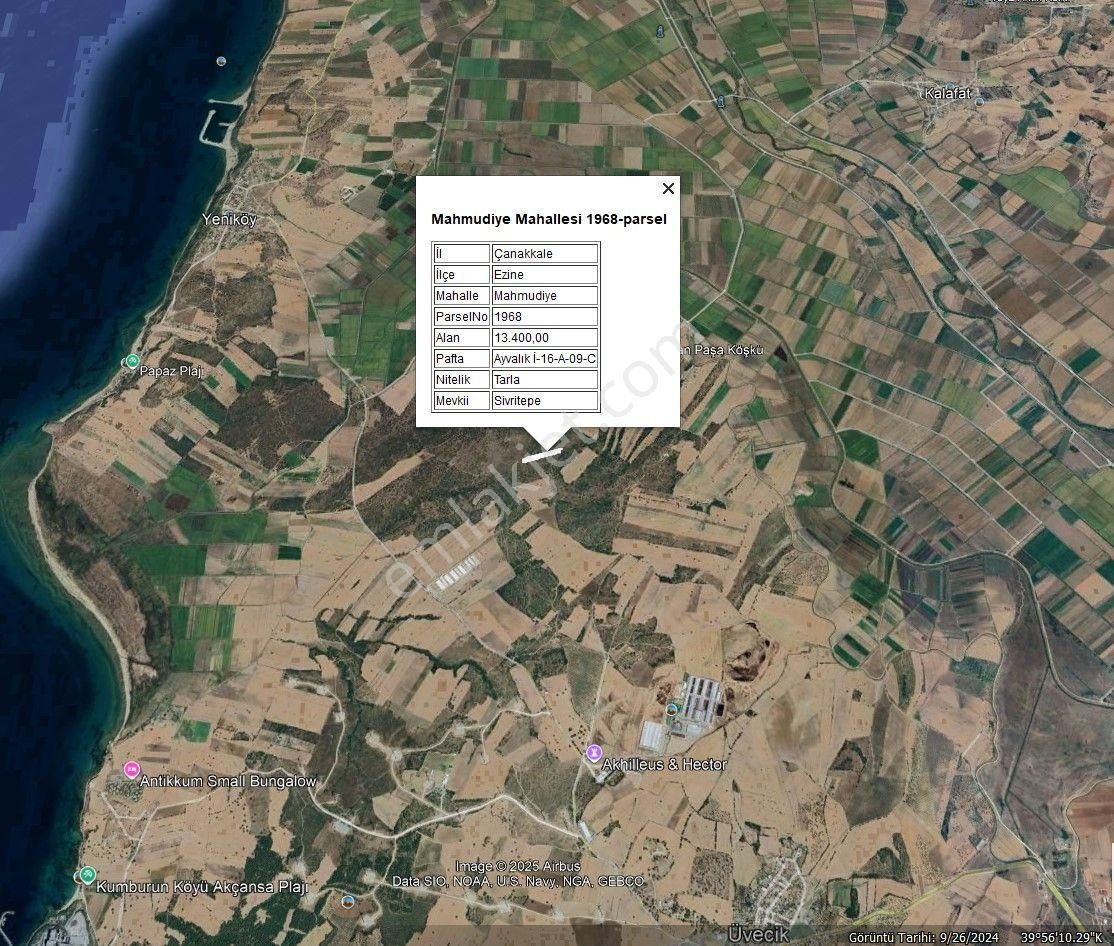
Task: Close the Mahmudiye parcel info popup
Action: click(x=668, y=188)
